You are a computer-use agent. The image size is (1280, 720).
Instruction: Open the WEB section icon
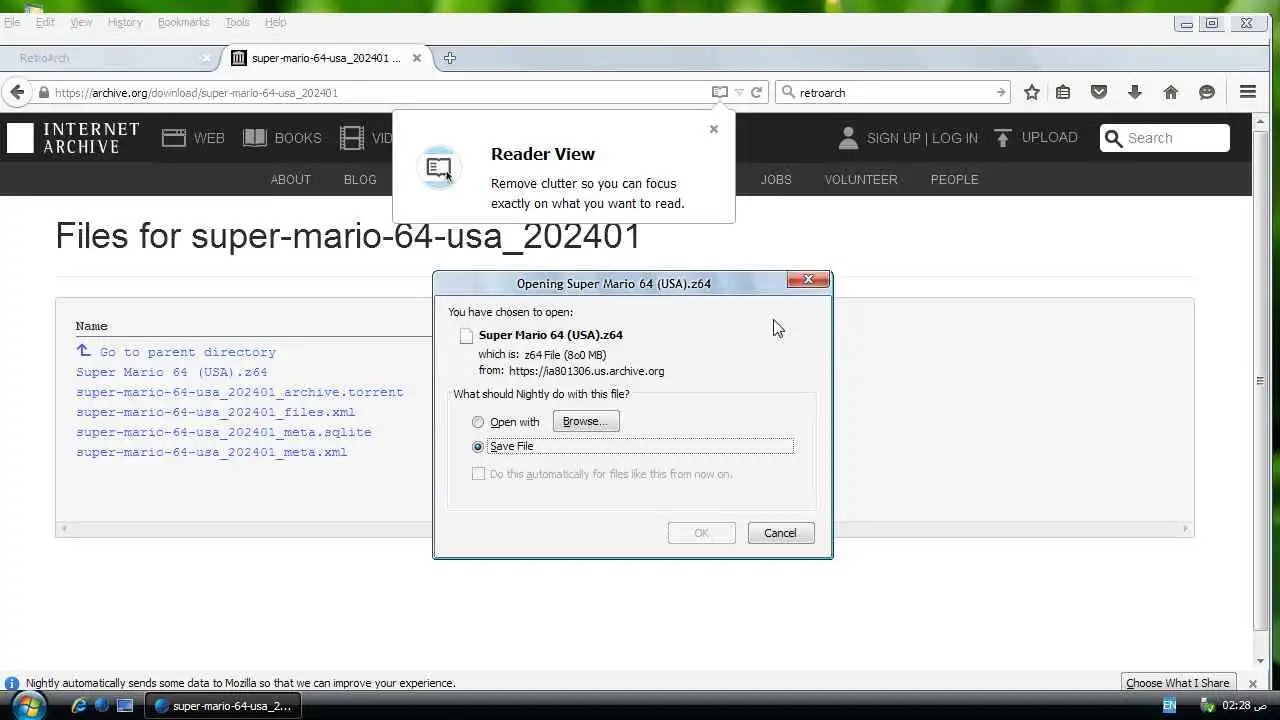pyautogui.click(x=174, y=138)
